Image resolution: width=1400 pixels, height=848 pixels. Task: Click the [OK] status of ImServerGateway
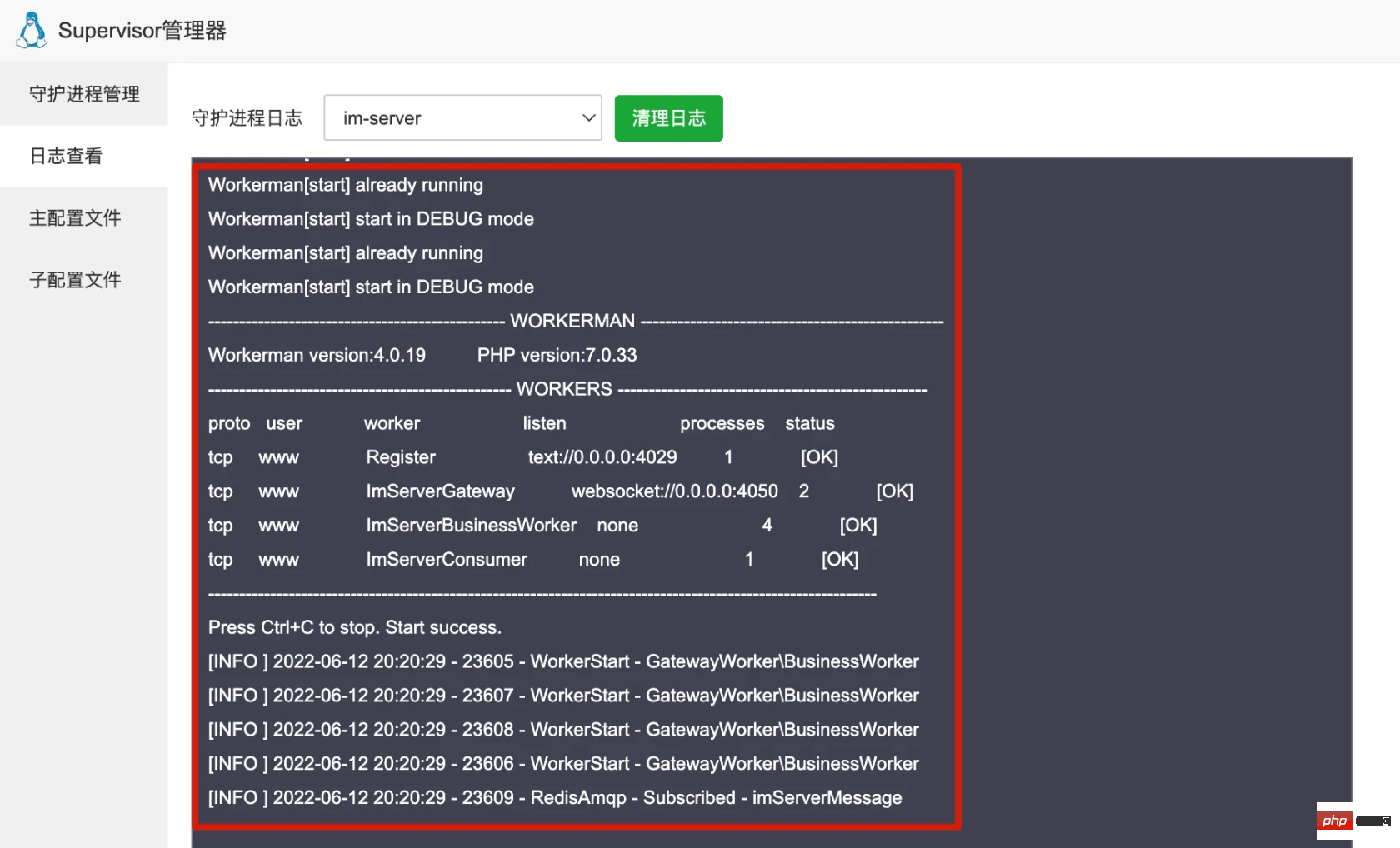[894, 491]
